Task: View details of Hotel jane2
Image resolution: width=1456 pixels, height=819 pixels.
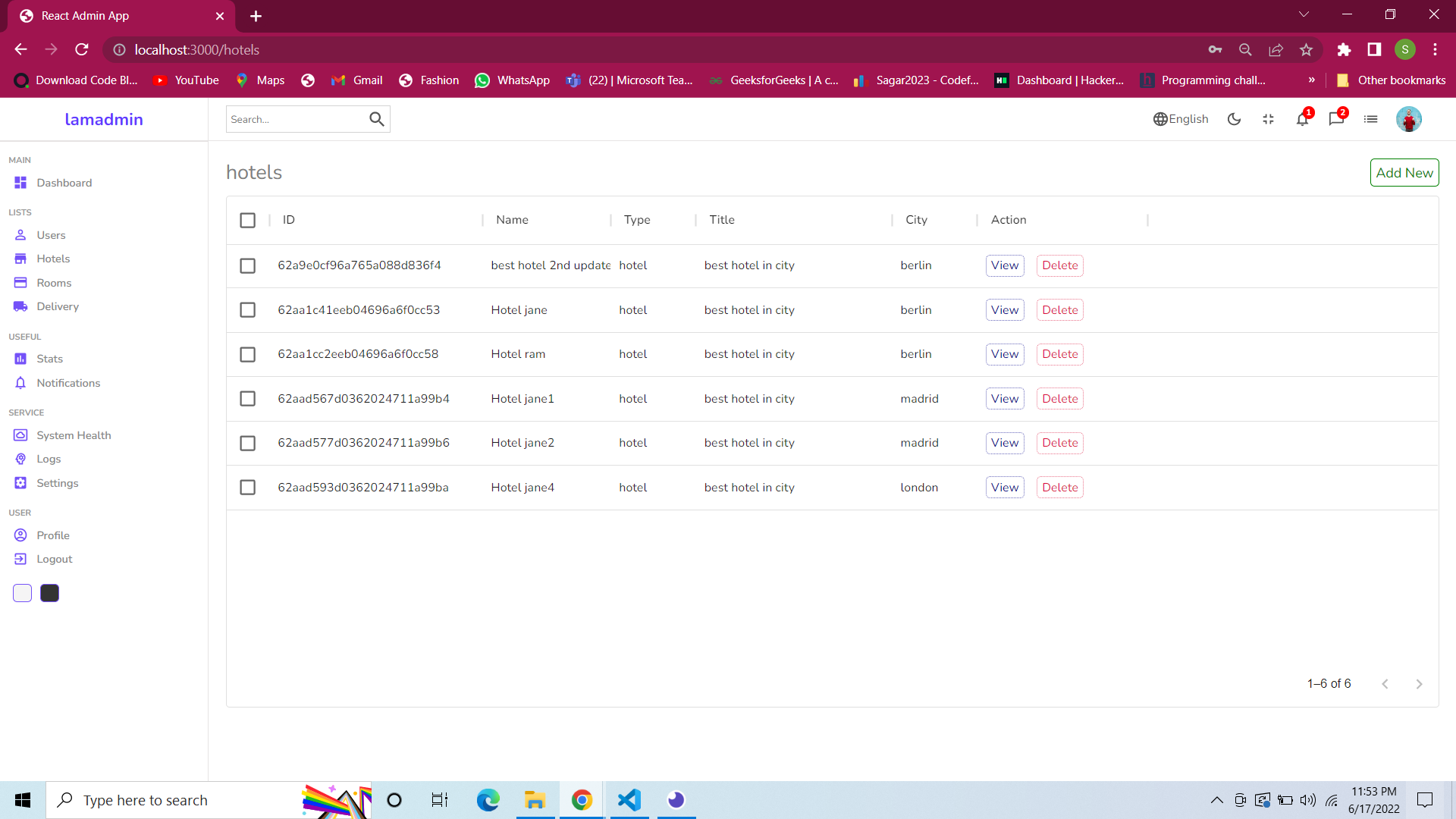Action: pos(1004,443)
